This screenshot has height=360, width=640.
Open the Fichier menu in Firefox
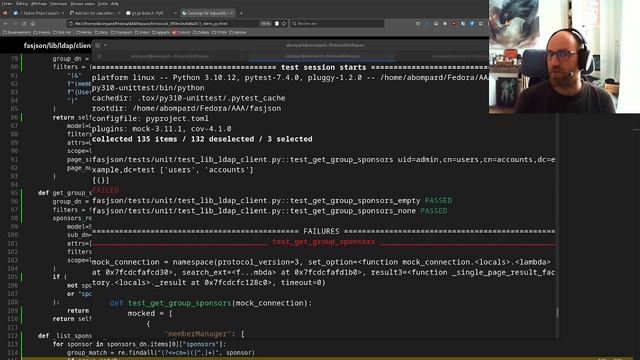pos(7,4)
